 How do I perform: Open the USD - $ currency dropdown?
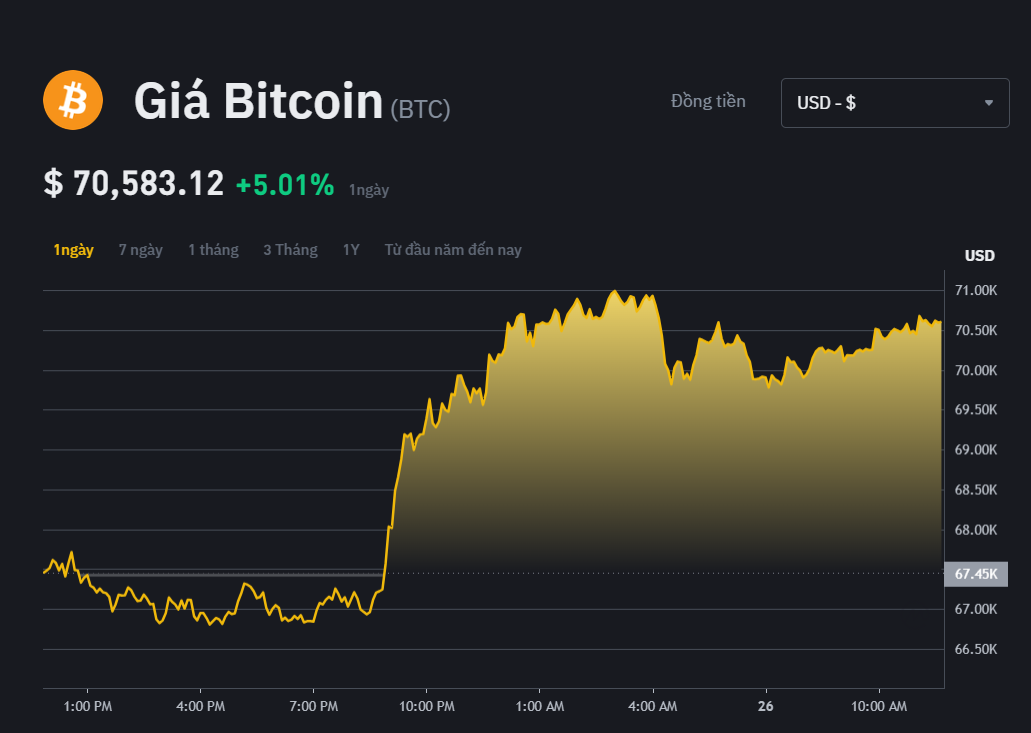click(895, 102)
